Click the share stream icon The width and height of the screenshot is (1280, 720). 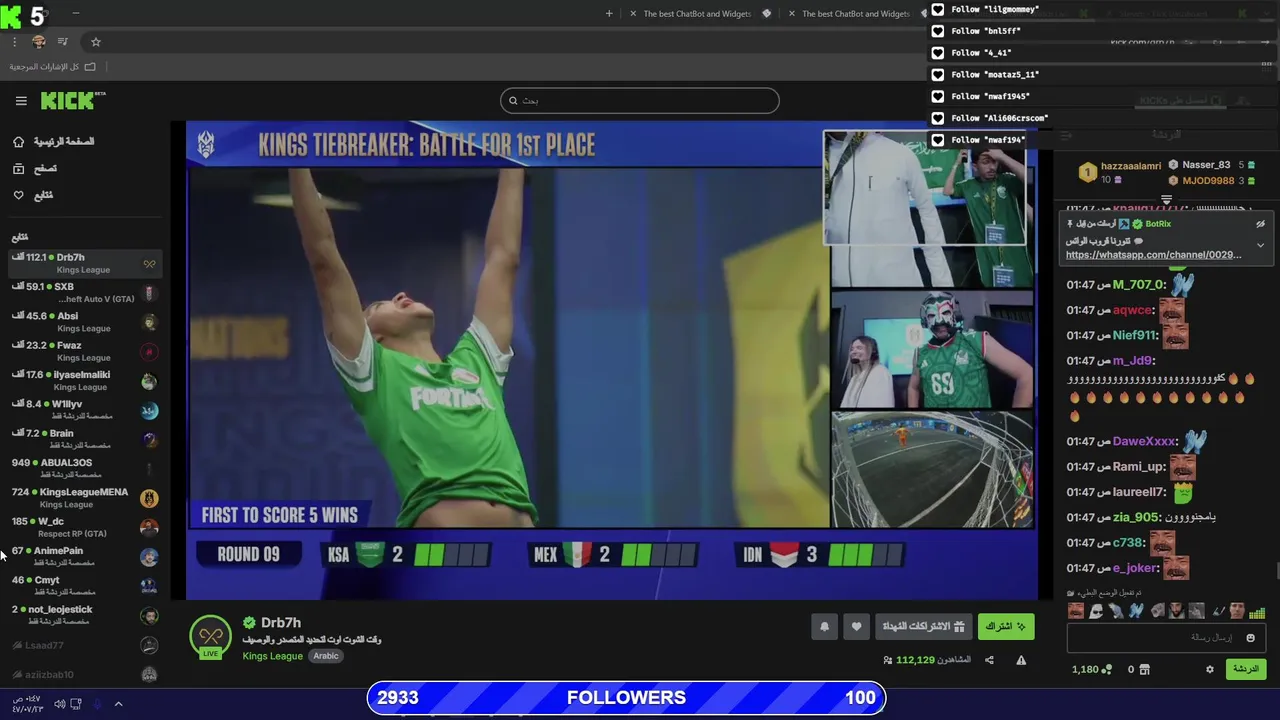pyautogui.click(x=989, y=660)
